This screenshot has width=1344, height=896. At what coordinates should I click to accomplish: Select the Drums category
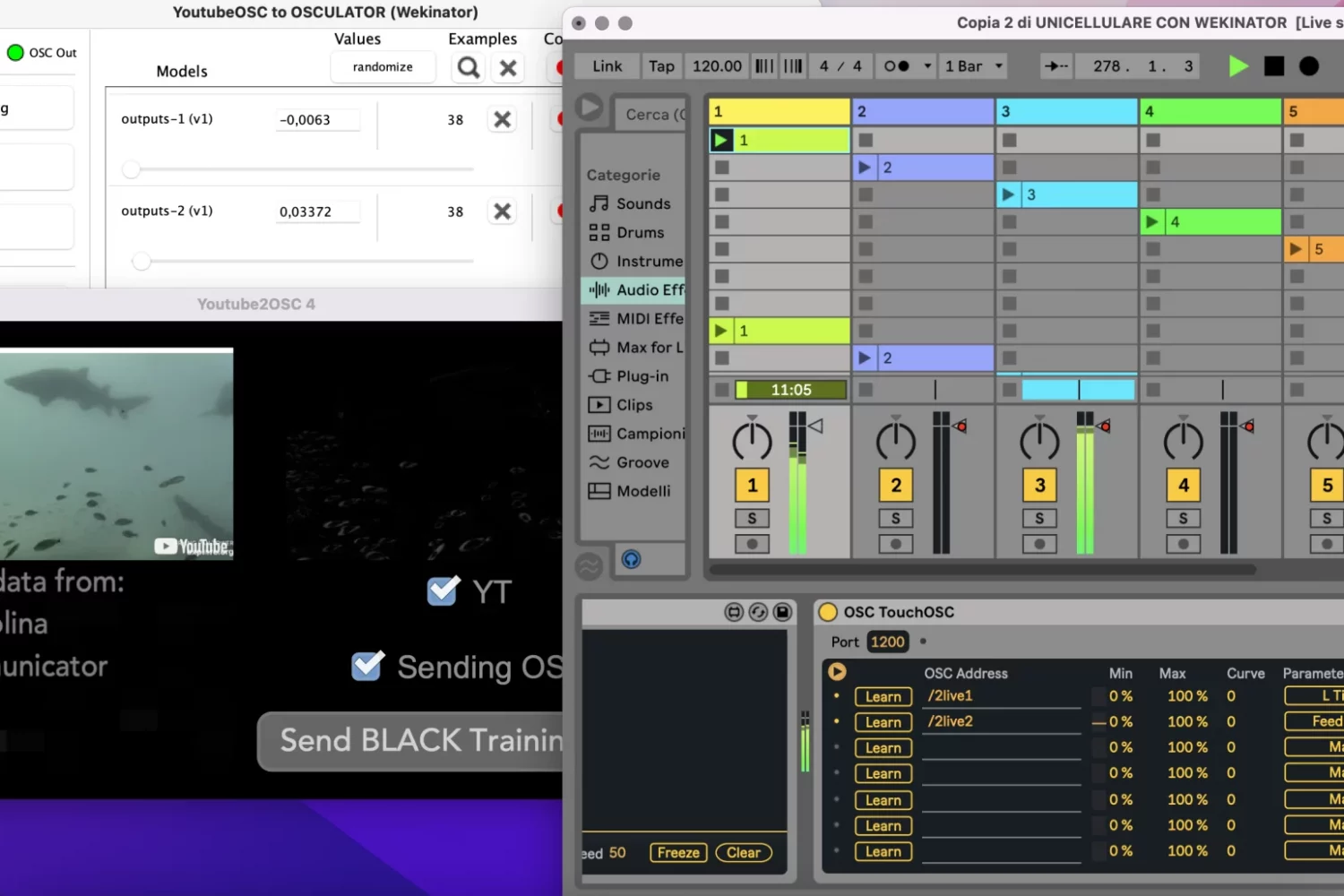[633, 233]
